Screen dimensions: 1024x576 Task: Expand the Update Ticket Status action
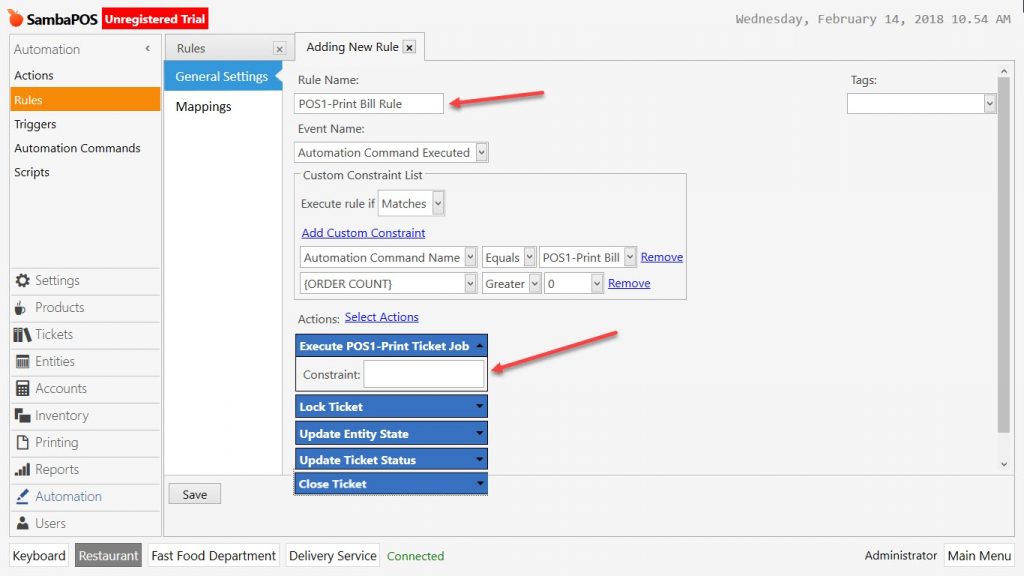[480, 460]
